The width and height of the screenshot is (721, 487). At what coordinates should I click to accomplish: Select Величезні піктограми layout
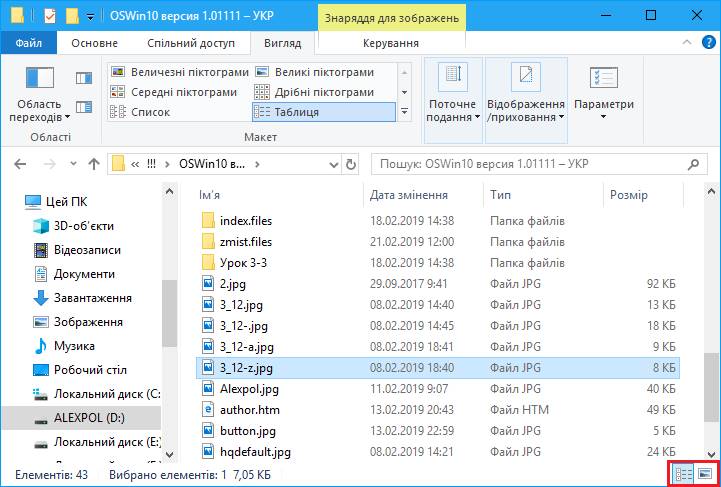(180, 72)
